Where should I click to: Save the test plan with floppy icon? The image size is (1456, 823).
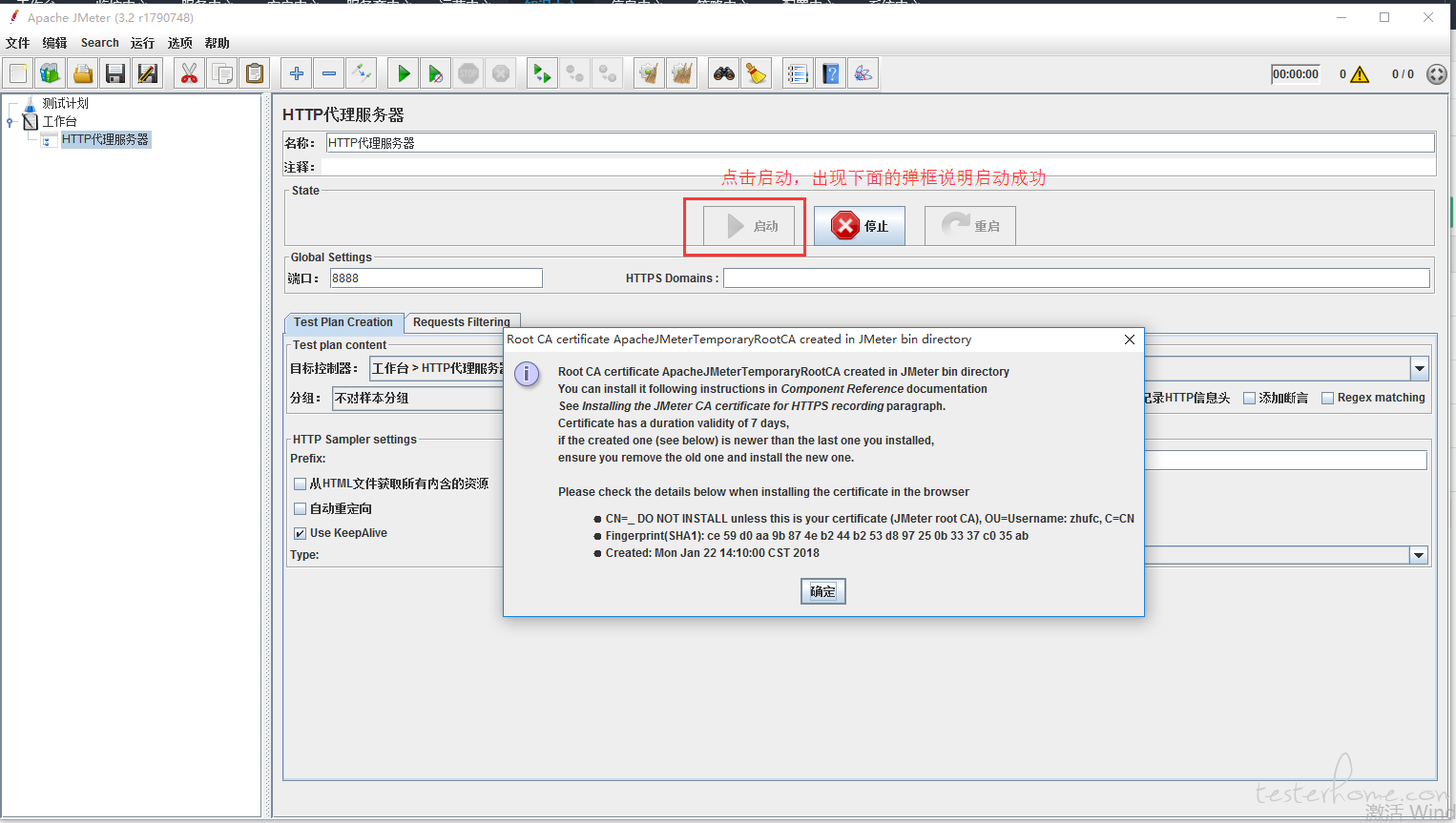click(x=115, y=73)
